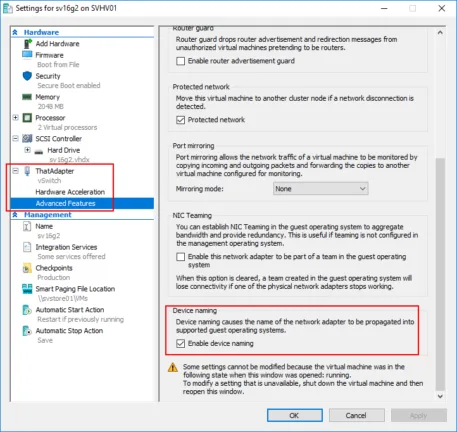Screen dimensions: 457x432
Task: Click the Management section header
Action: point(48,215)
